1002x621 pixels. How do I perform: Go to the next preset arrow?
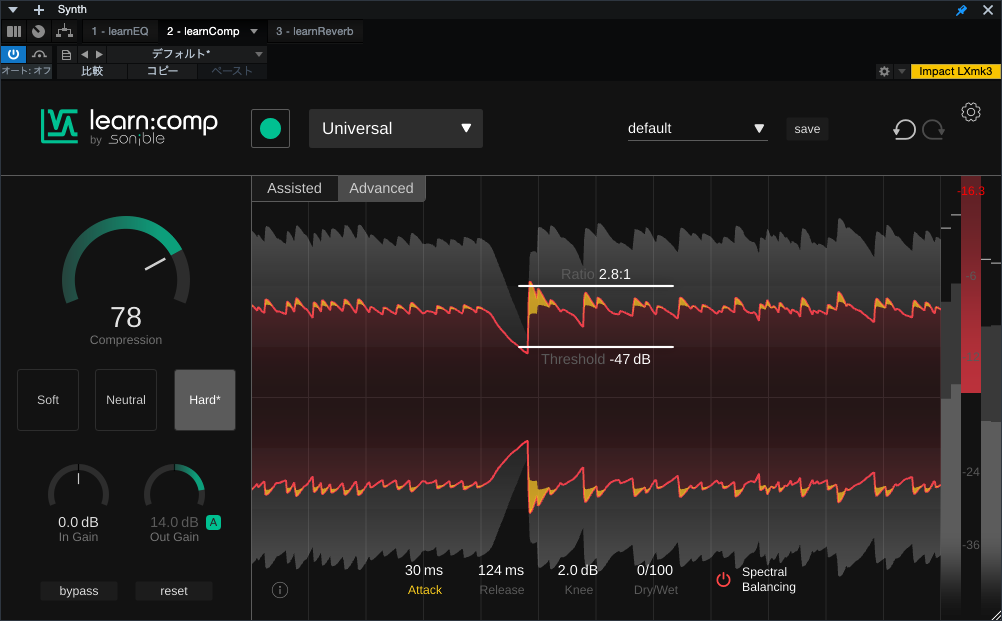99,54
